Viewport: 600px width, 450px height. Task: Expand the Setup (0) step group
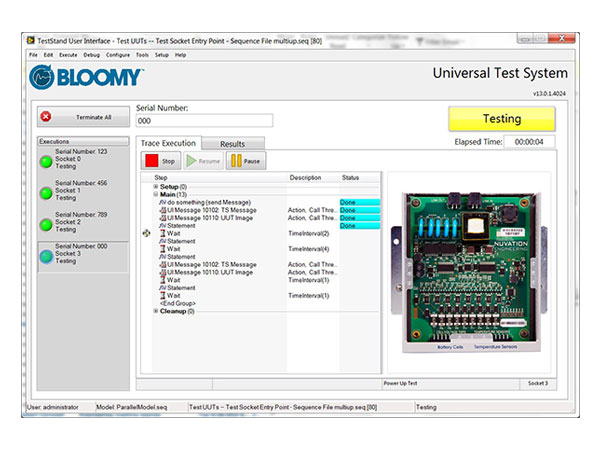(156, 186)
